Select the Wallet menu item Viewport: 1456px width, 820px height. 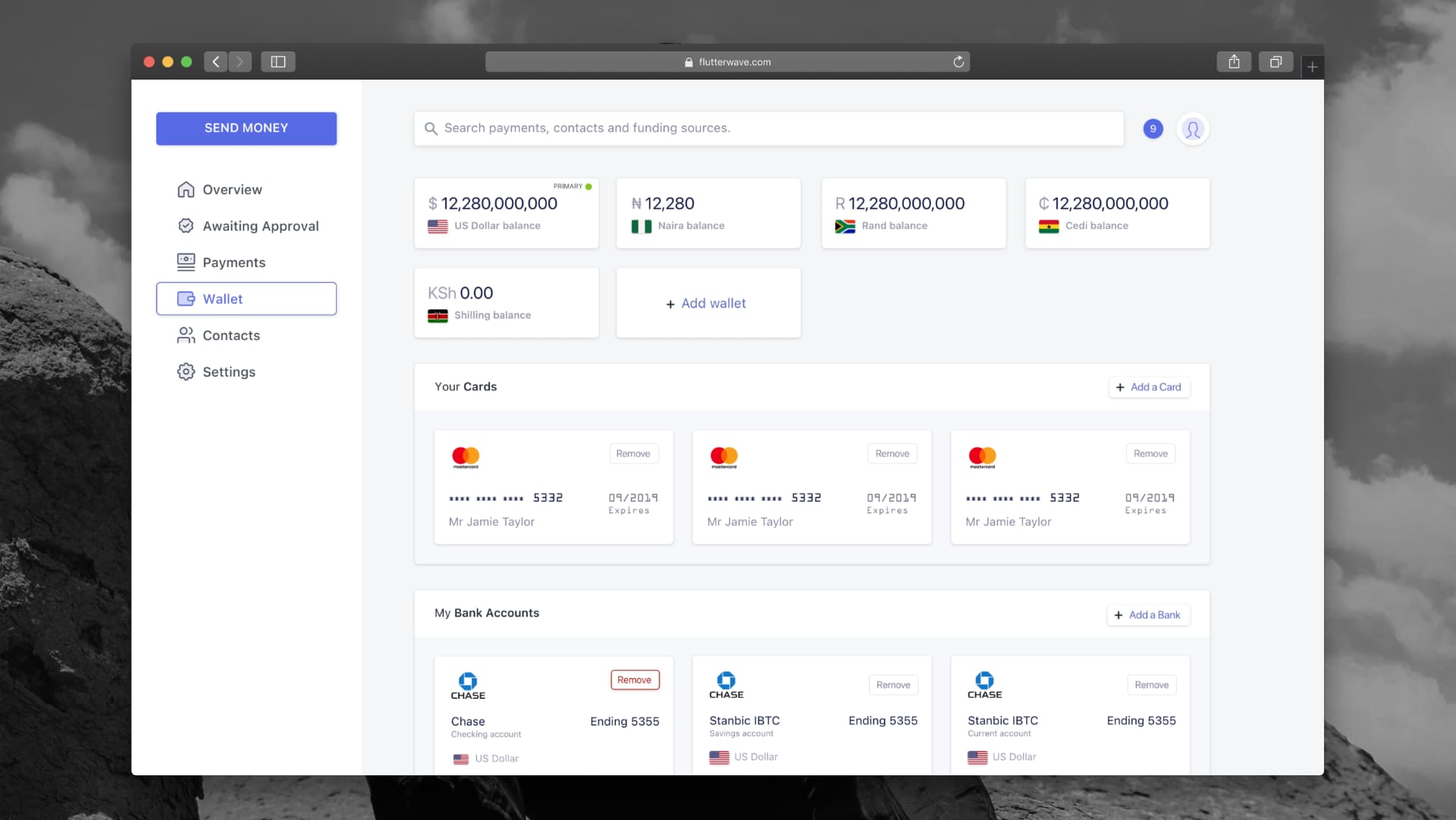click(246, 299)
